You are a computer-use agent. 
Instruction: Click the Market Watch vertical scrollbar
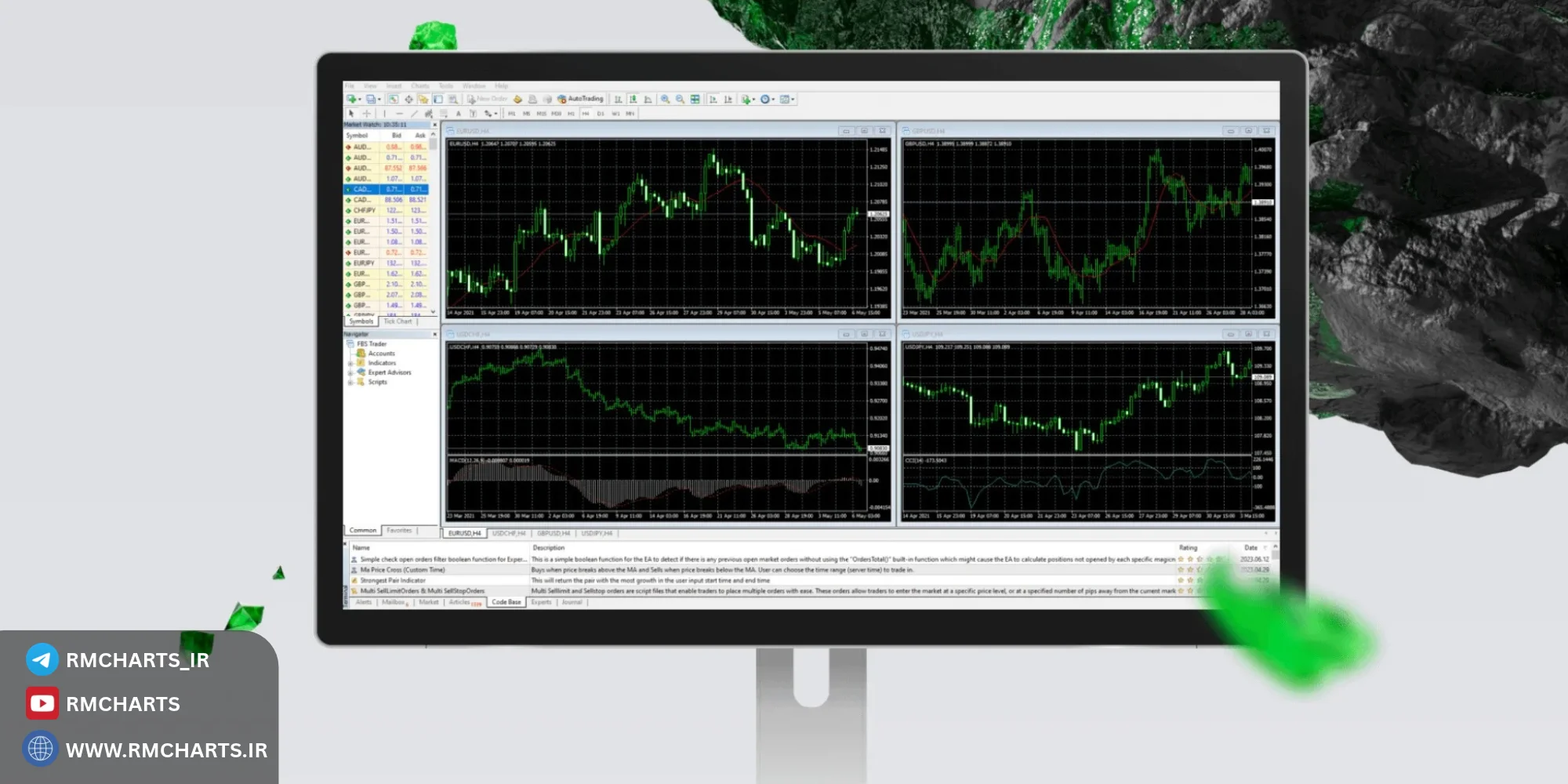coord(434,222)
